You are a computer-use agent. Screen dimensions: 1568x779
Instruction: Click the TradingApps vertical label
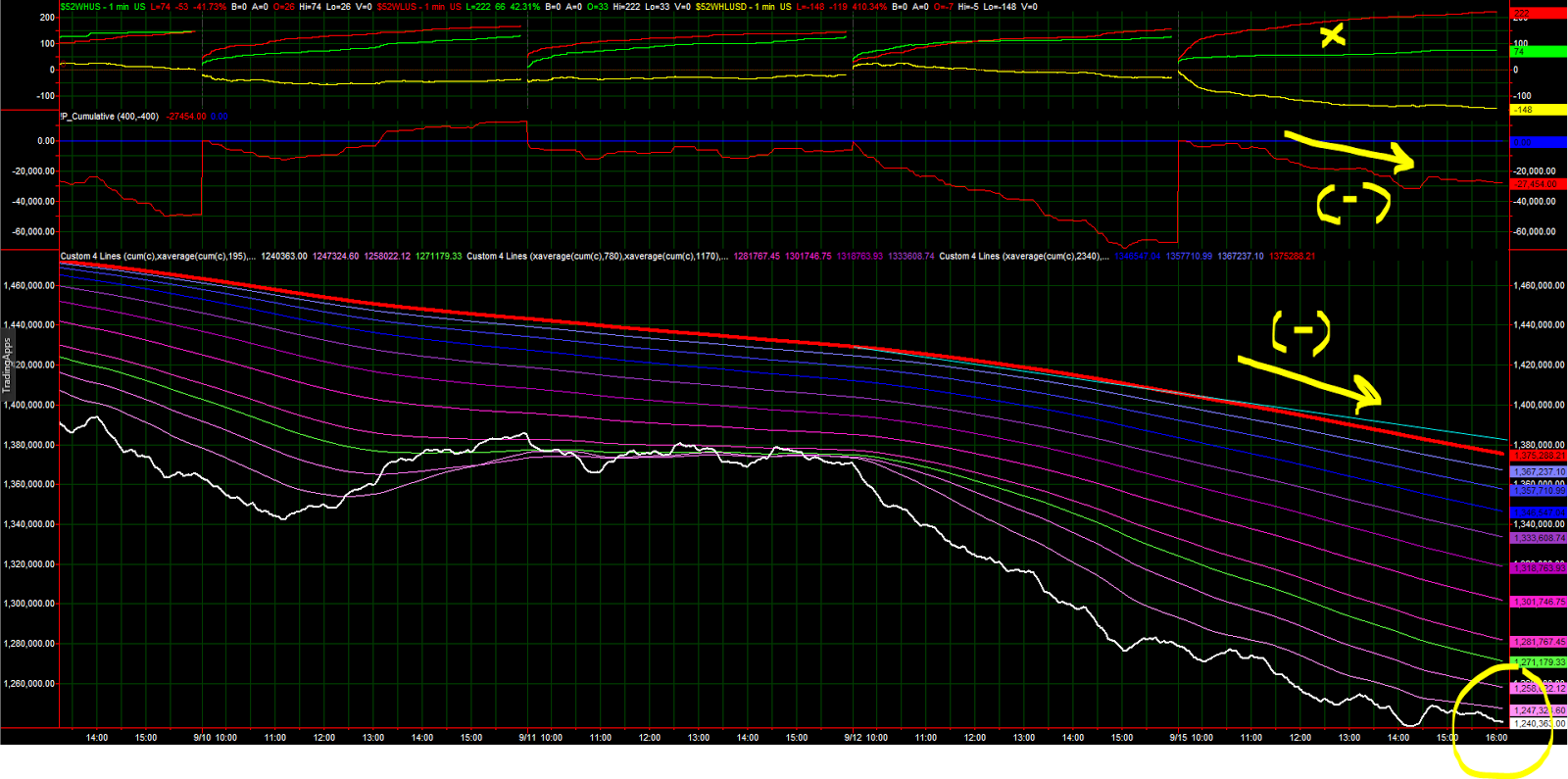7,365
